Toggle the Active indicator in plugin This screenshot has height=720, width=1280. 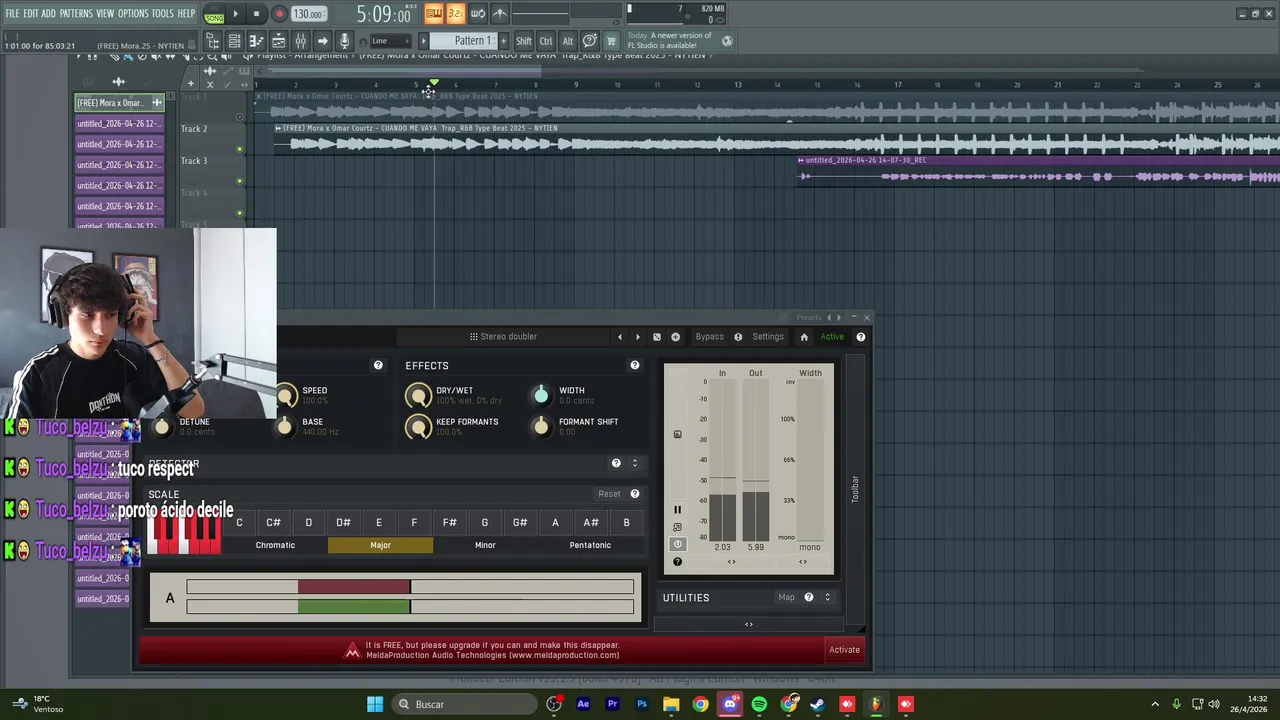(x=832, y=337)
